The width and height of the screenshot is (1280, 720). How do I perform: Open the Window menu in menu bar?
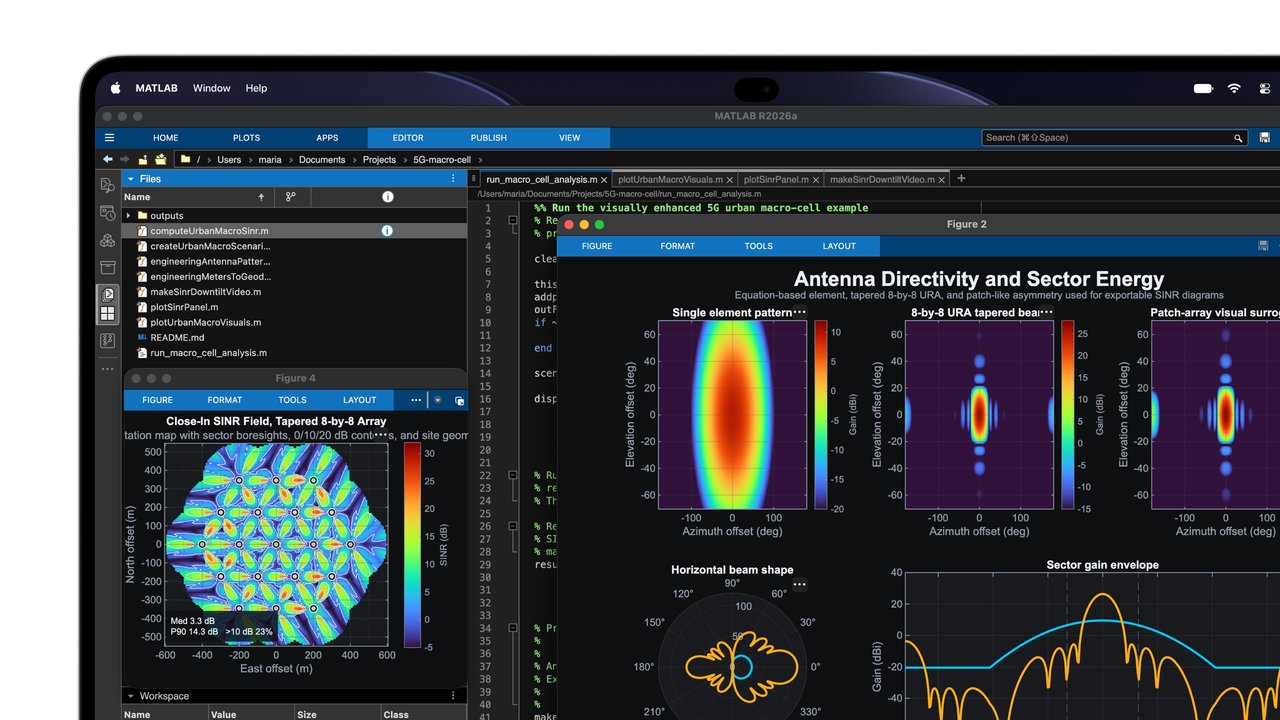click(x=212, y=88)
